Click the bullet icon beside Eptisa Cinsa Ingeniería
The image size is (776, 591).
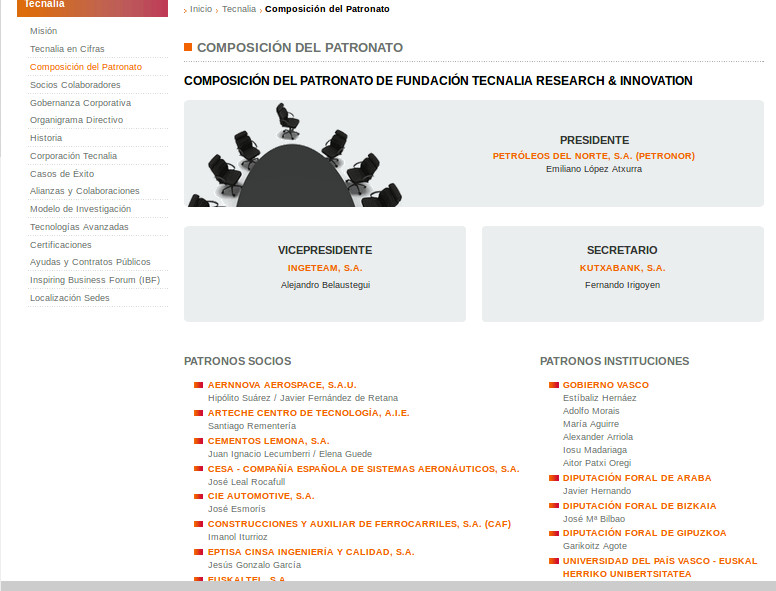tap(198, 552)
